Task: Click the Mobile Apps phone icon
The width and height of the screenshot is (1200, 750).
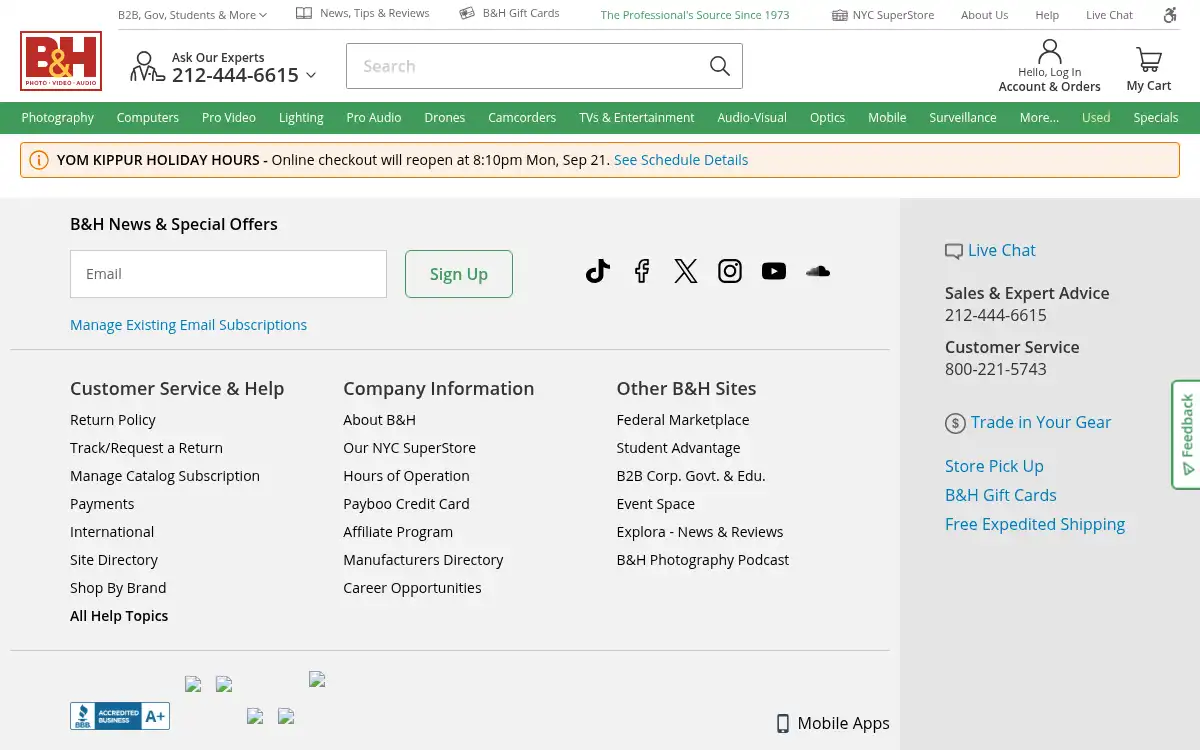Action: 783,724
